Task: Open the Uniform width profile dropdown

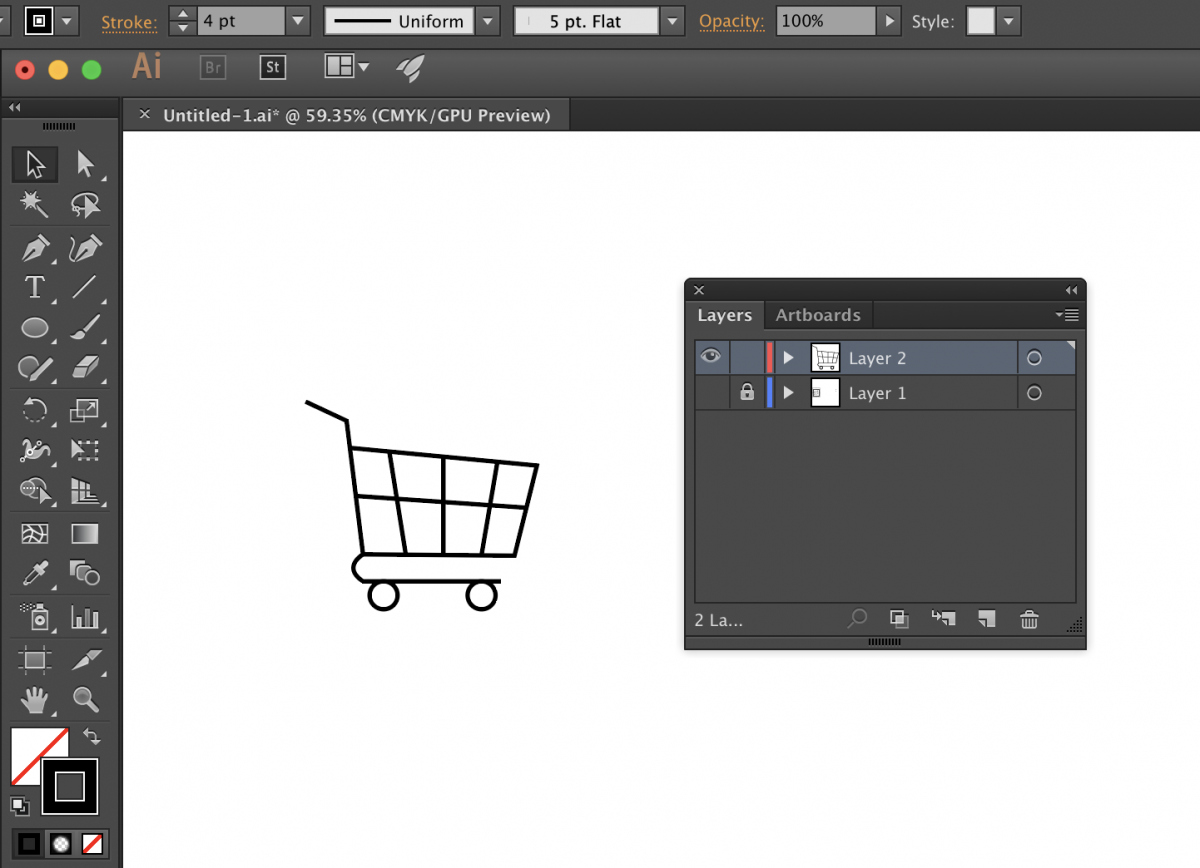Action: click(x=487, y=21)
